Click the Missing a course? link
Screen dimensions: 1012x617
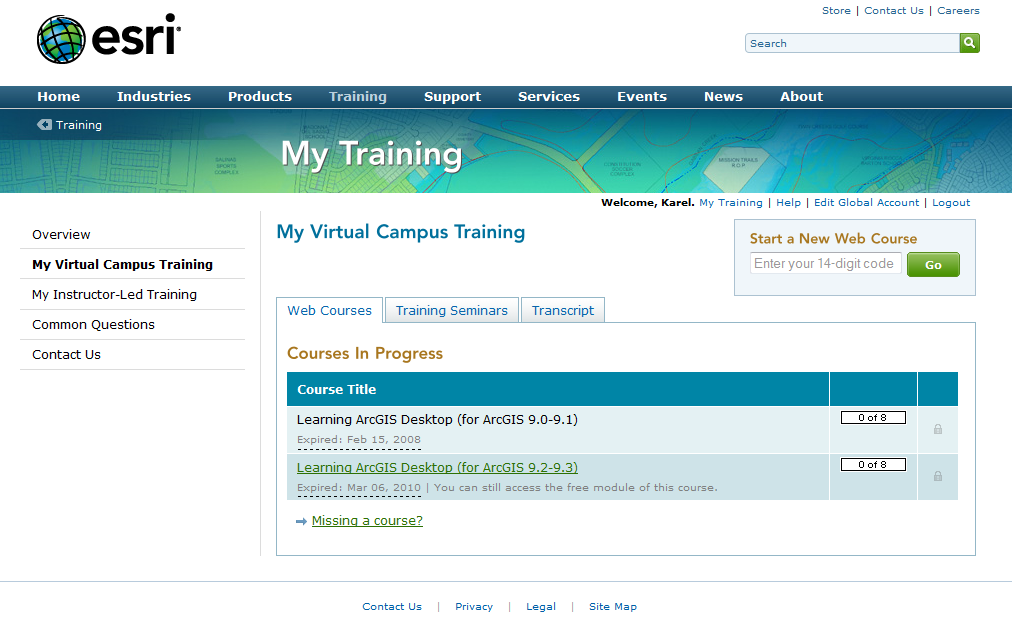367,521
